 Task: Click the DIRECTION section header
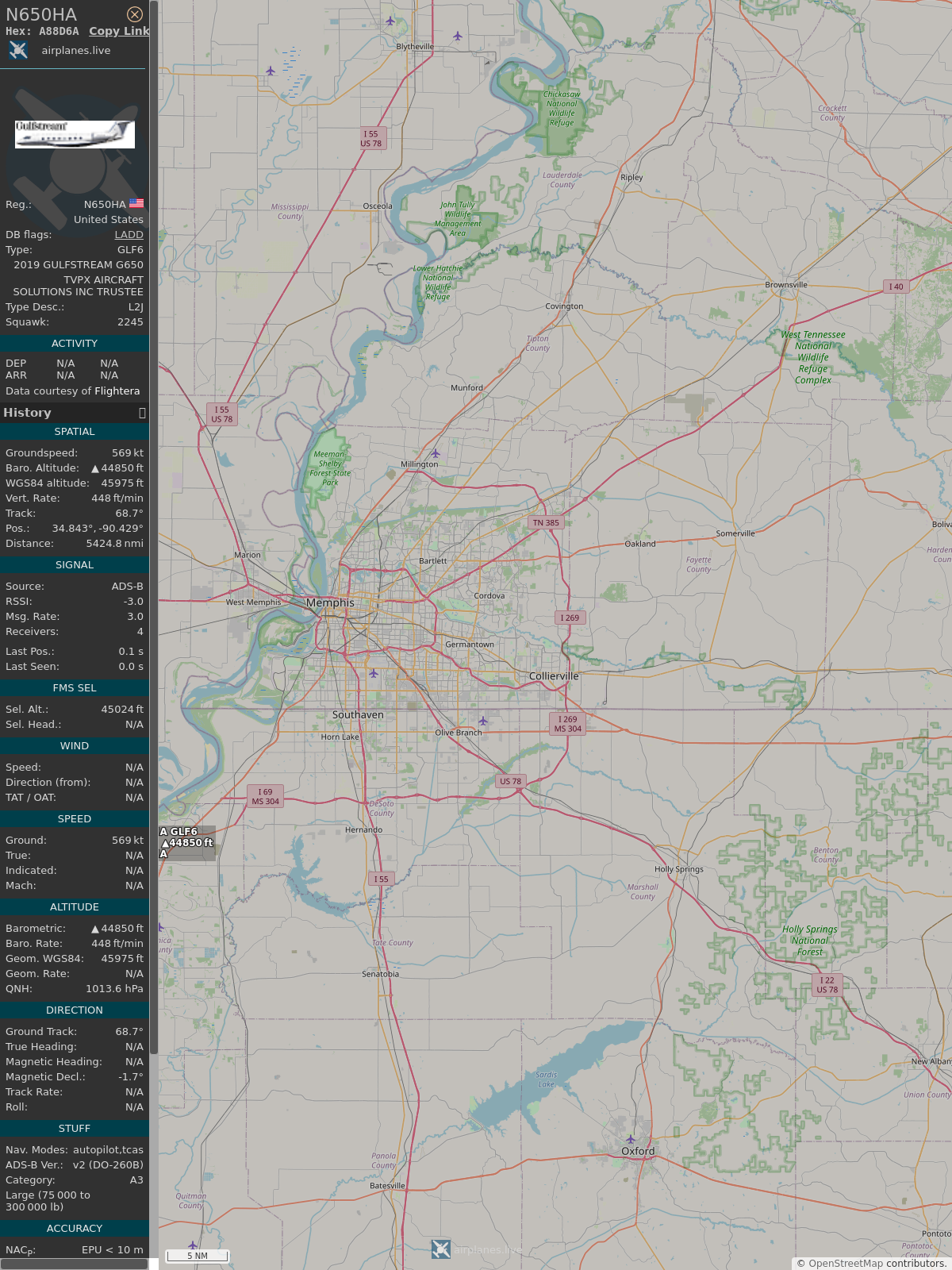[x=75, y=1010]
